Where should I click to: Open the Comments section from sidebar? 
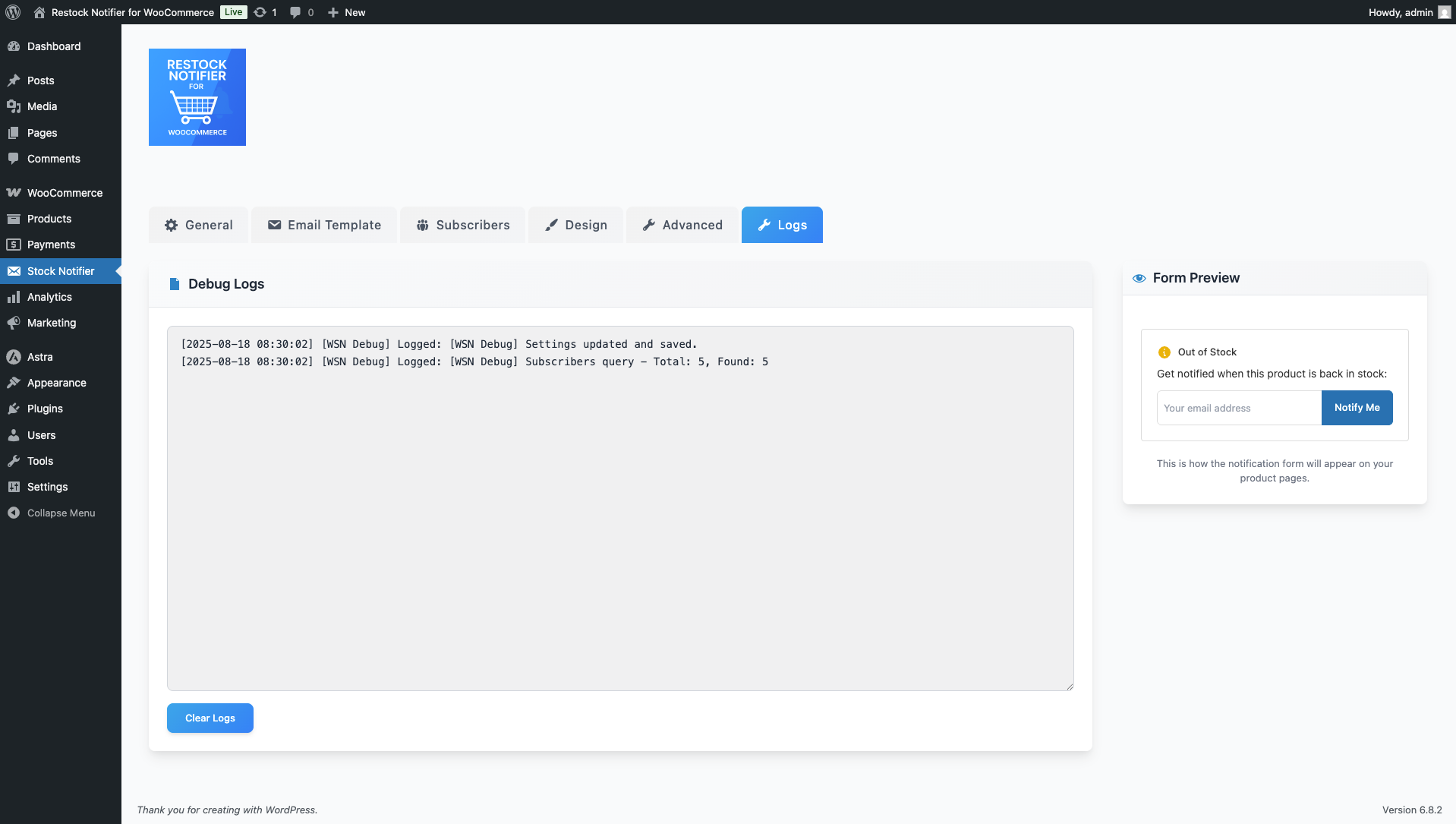pyautogui.click(x=14, y=159)
